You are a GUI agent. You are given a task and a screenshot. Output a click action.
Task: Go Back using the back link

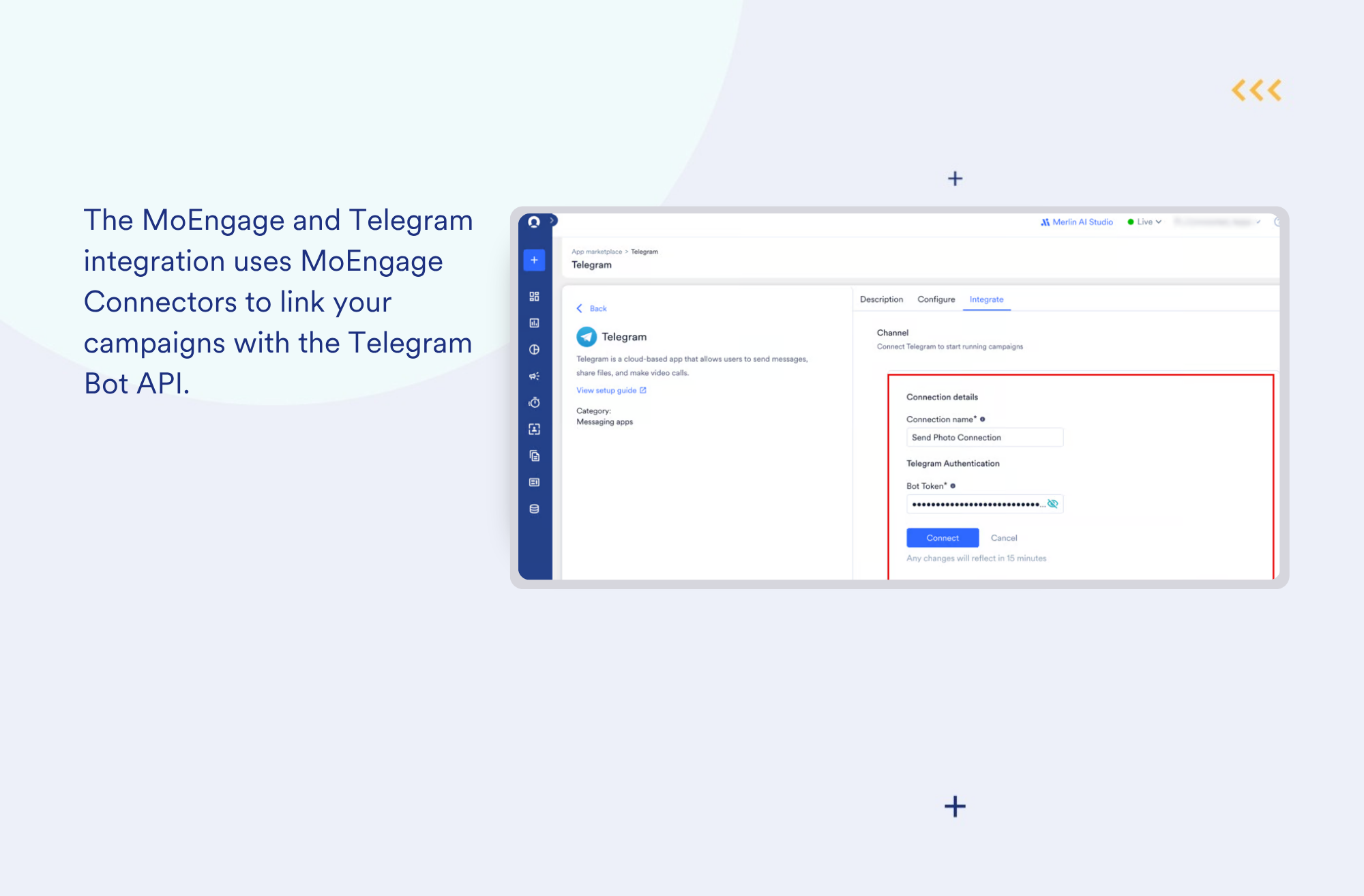point(598,309)
